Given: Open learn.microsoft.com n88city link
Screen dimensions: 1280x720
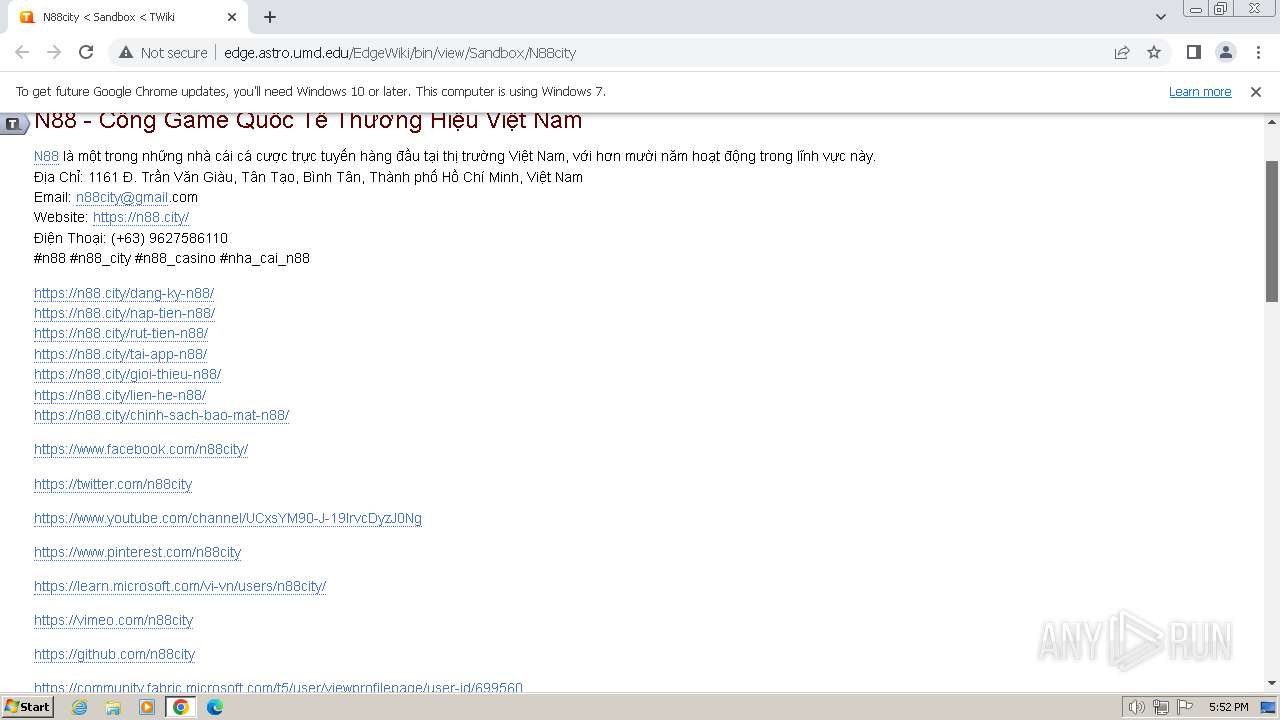Looking at the screenshot, I should 180,586.
